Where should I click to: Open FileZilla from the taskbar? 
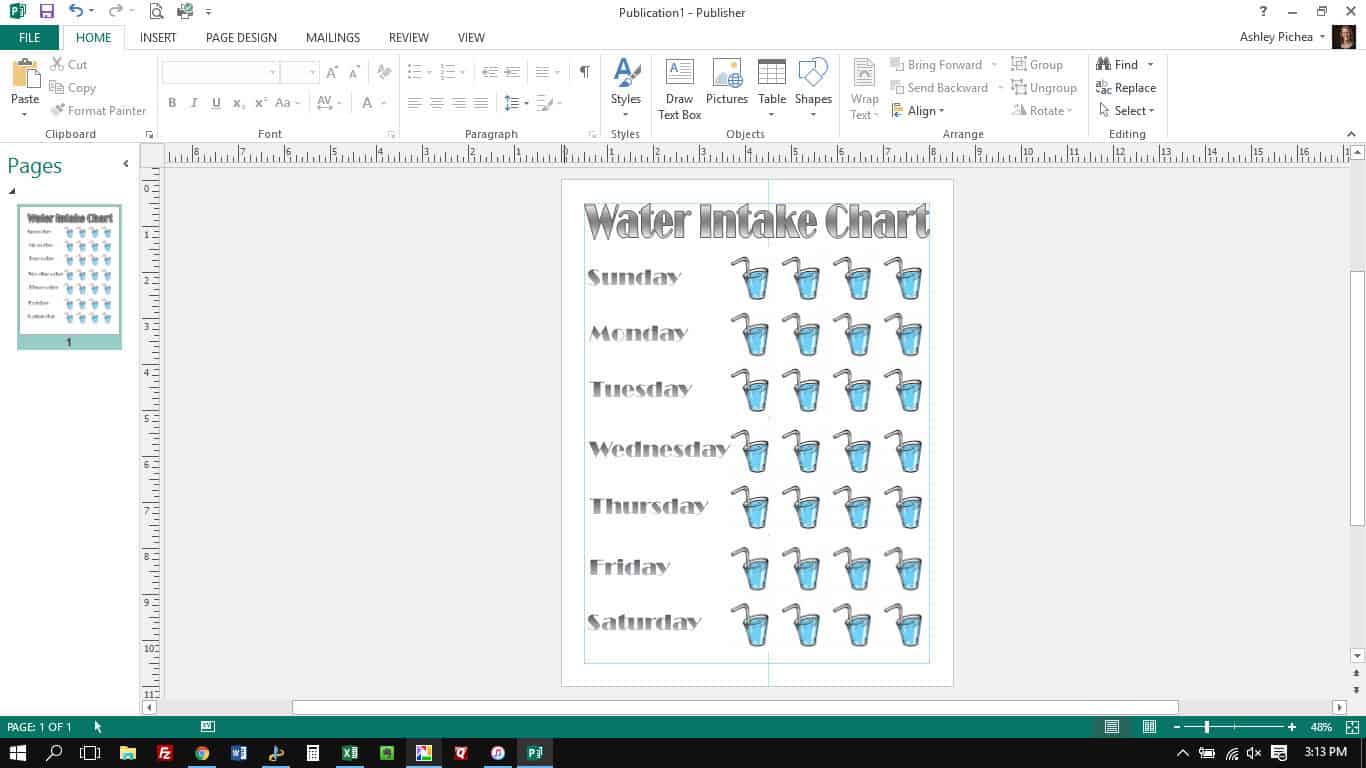point(165,753)
